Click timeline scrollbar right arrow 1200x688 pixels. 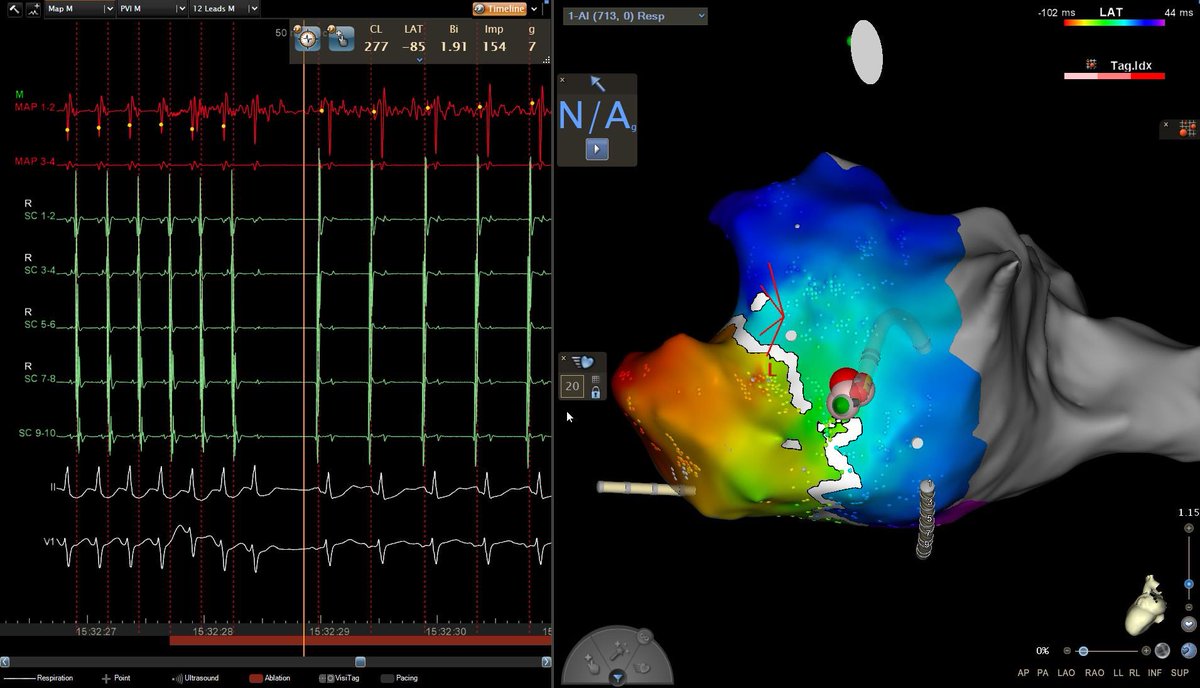click(x=546, y=661)
